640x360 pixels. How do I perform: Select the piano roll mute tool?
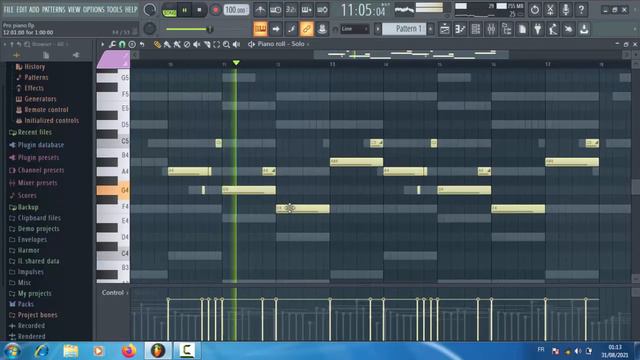197,44
